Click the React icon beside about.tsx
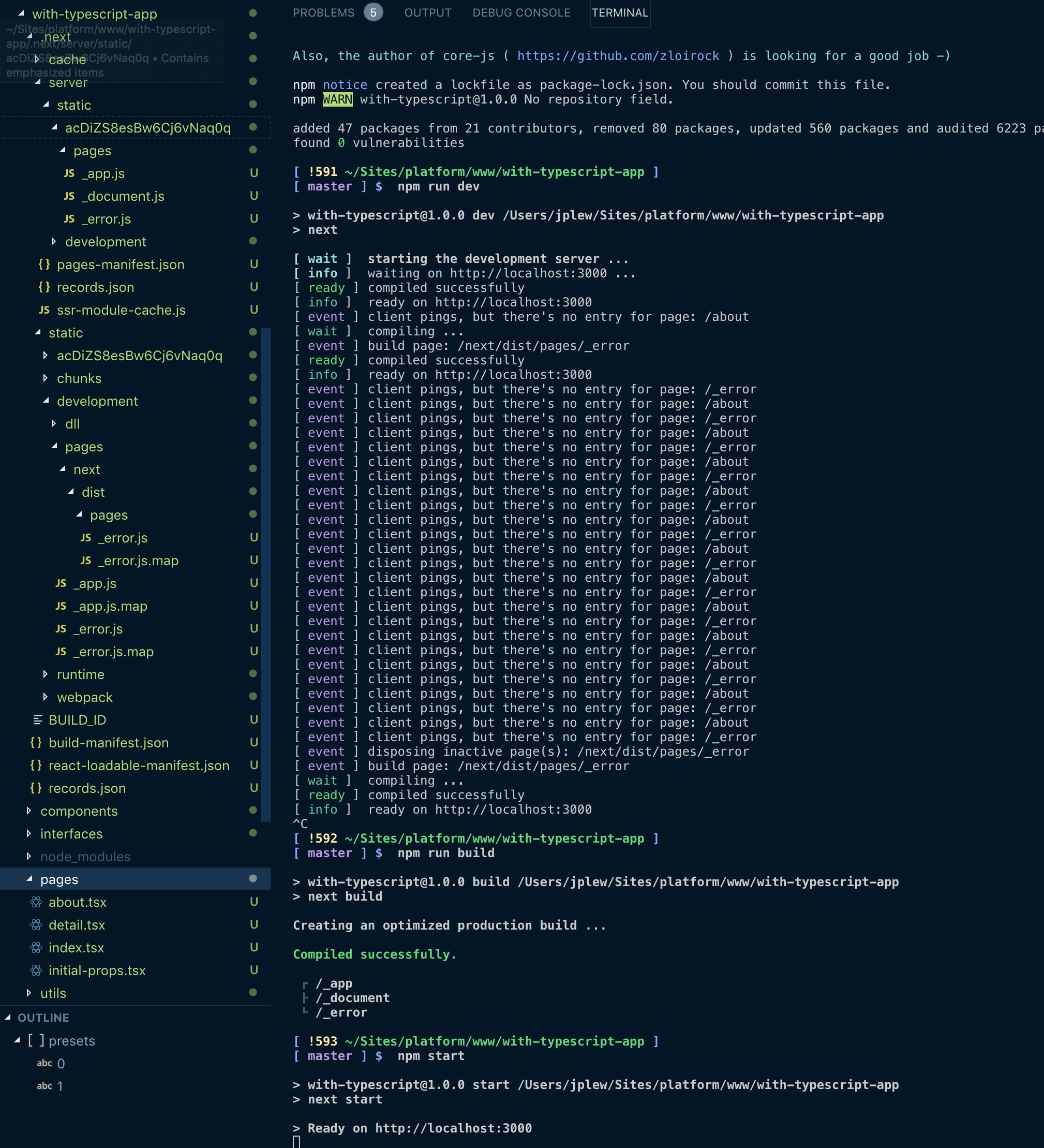This screenshot has height=1148, width=1044. 36,902
